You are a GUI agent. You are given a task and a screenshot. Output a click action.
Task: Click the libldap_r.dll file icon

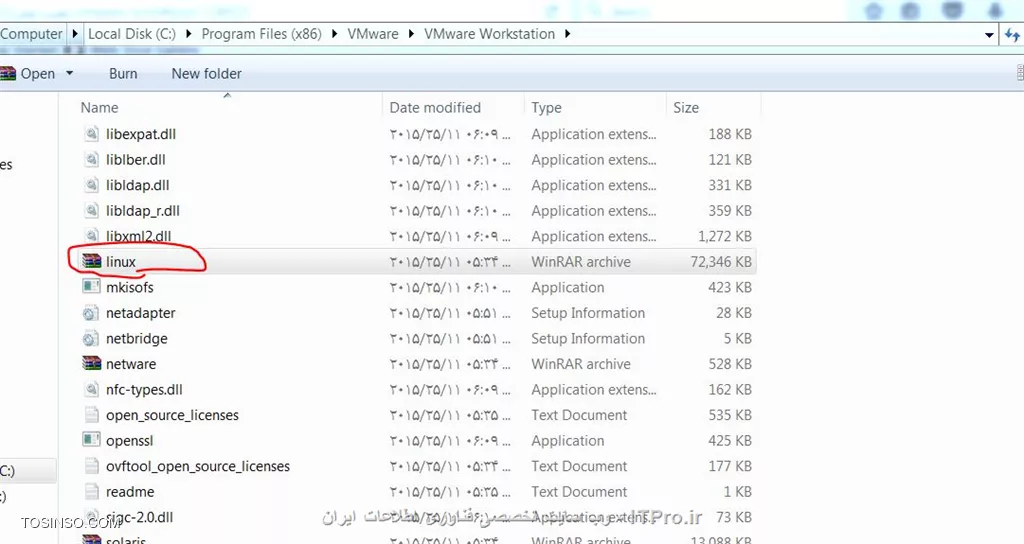91,210
